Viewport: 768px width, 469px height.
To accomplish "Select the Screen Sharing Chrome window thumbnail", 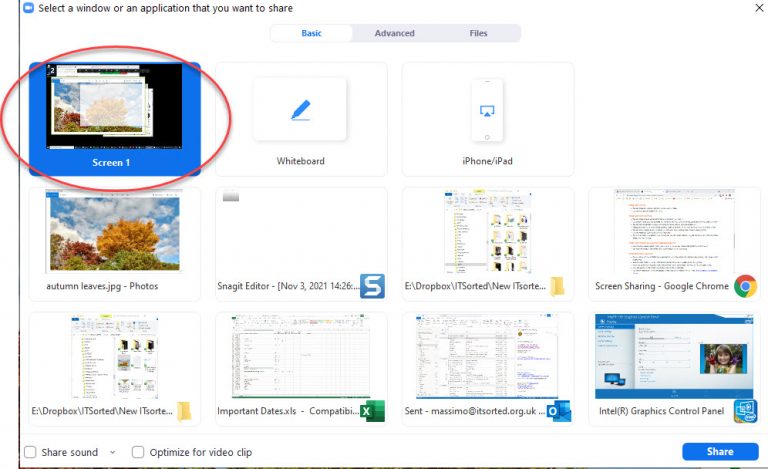I will tap(674, 231).
